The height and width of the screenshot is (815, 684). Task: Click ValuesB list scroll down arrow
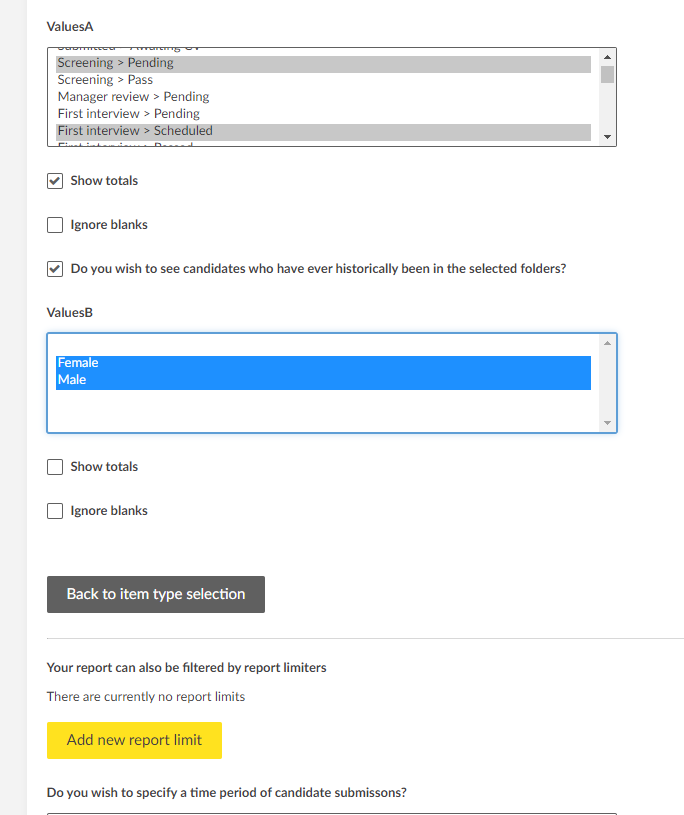coord(607,423)
